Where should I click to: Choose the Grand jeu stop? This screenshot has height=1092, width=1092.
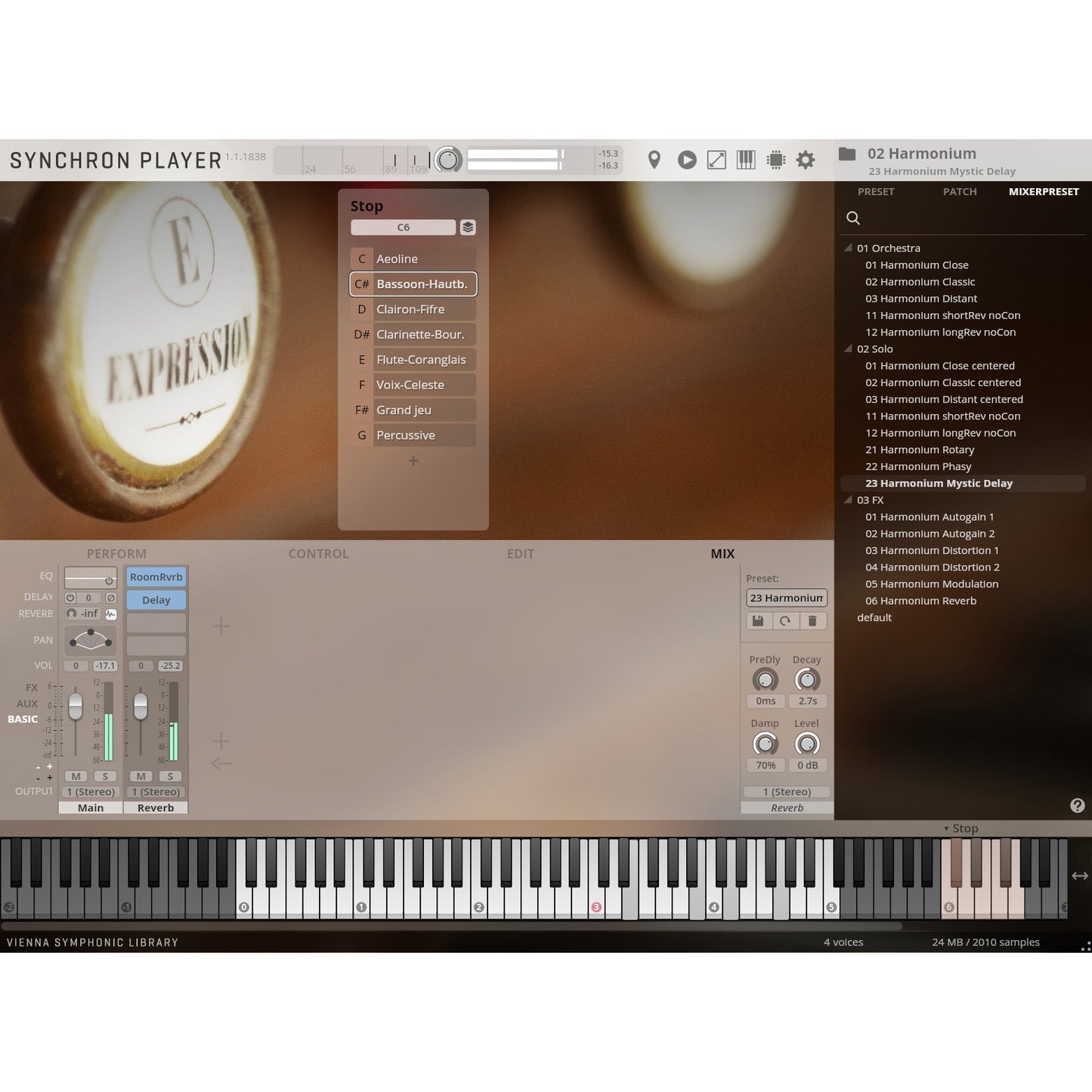423,410
